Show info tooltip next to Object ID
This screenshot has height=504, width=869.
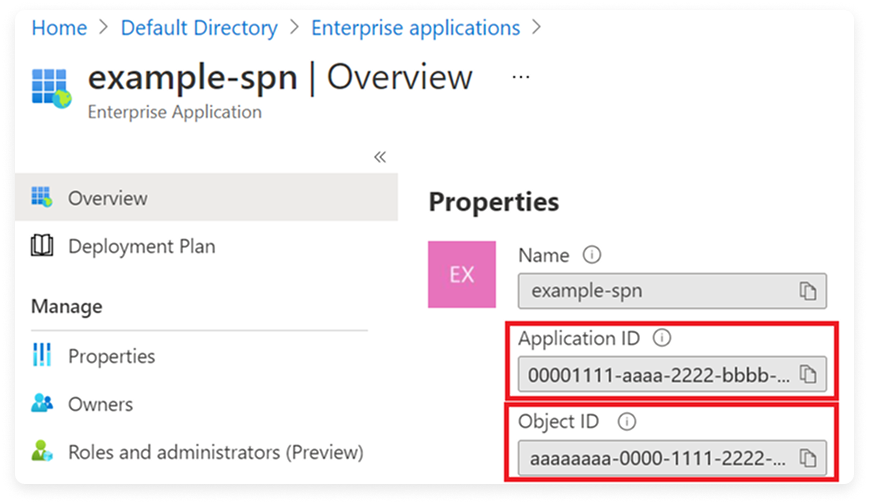[627, 422]
